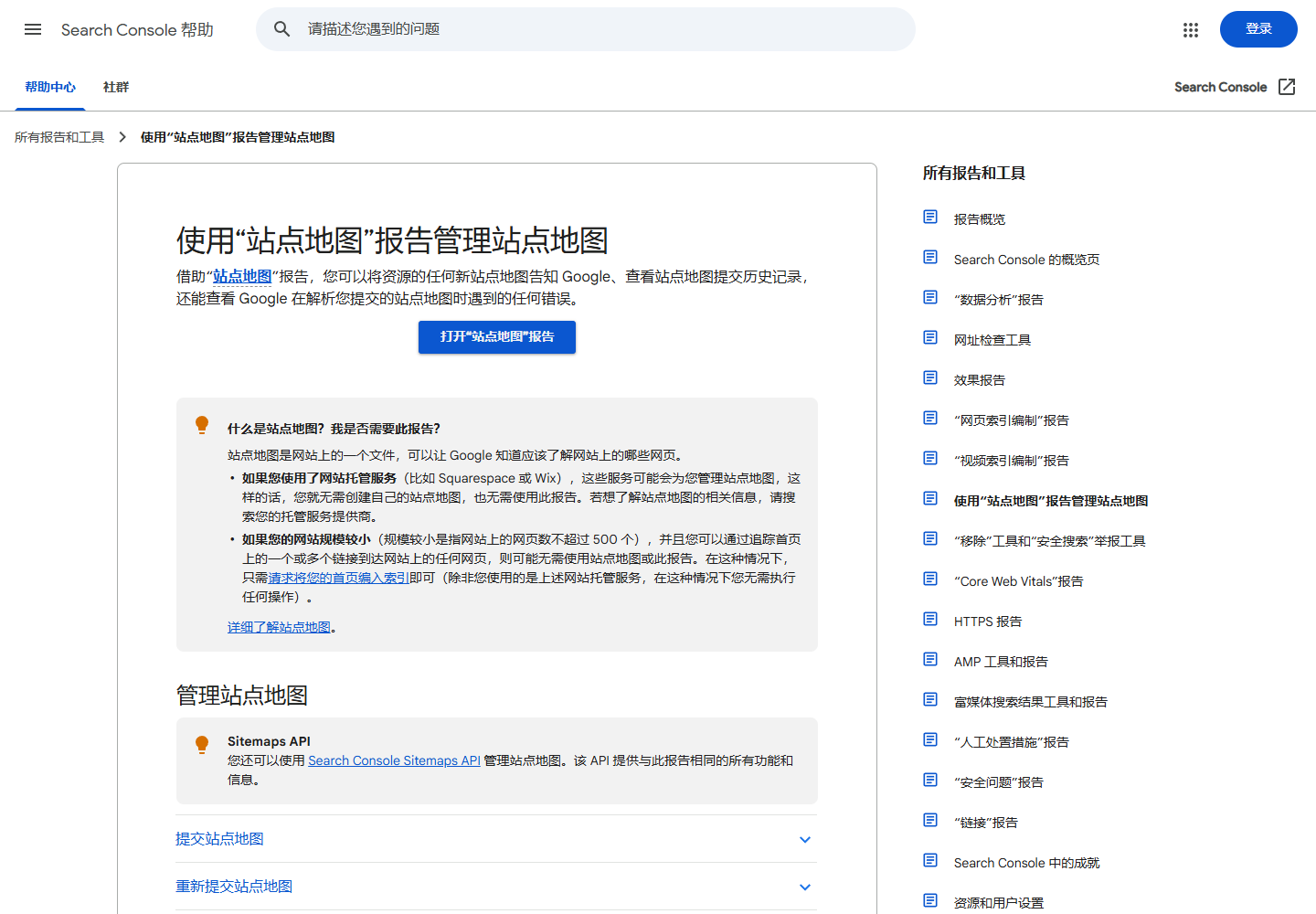Switch to the 帮助中心 tab
The height and width of the screenshot is (914, 1316).
pyautogui.click(x=50, y=87)
